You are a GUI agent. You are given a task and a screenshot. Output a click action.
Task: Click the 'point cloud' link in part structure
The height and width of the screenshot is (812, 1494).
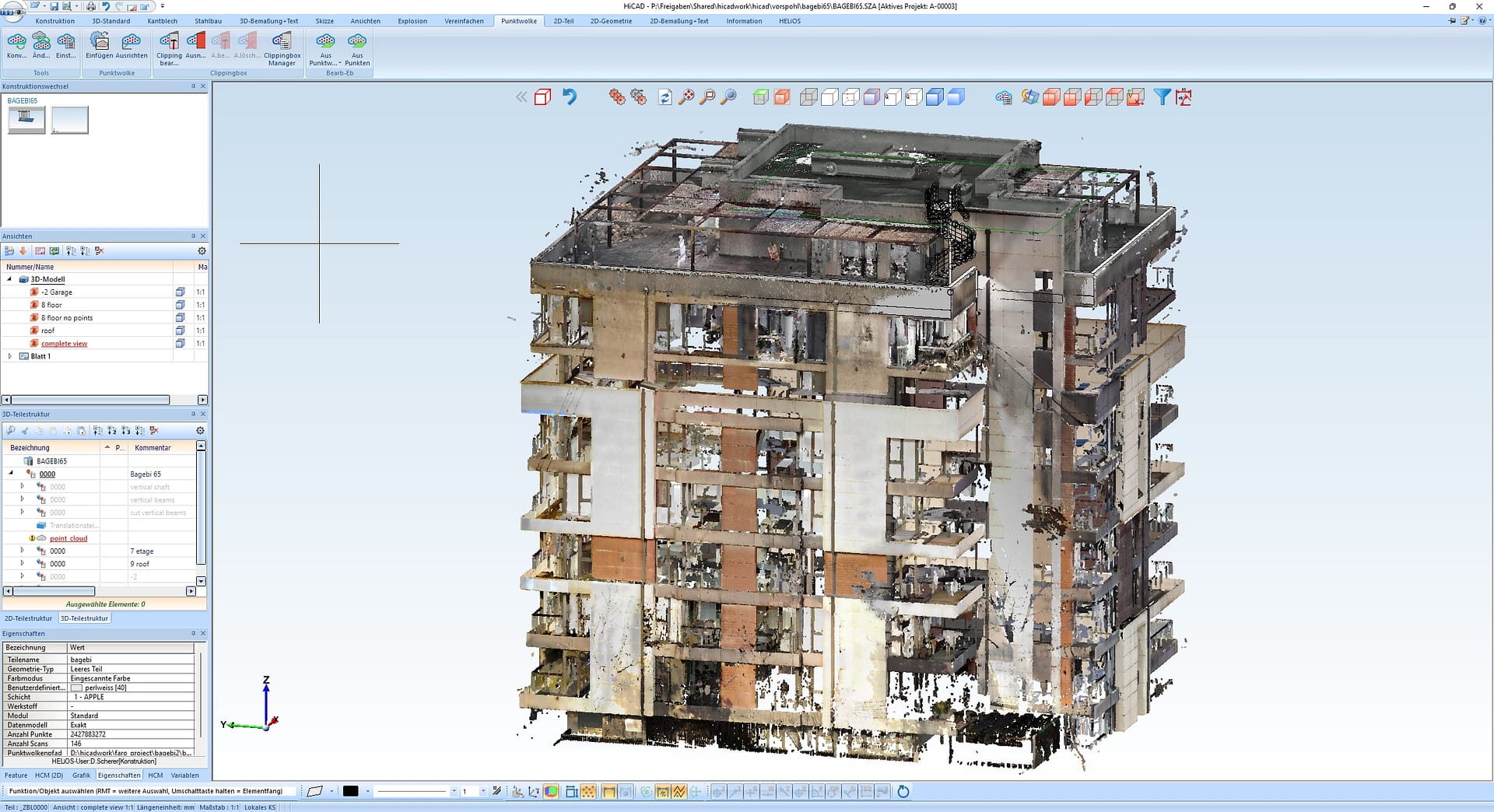click(x=68, y=538)
